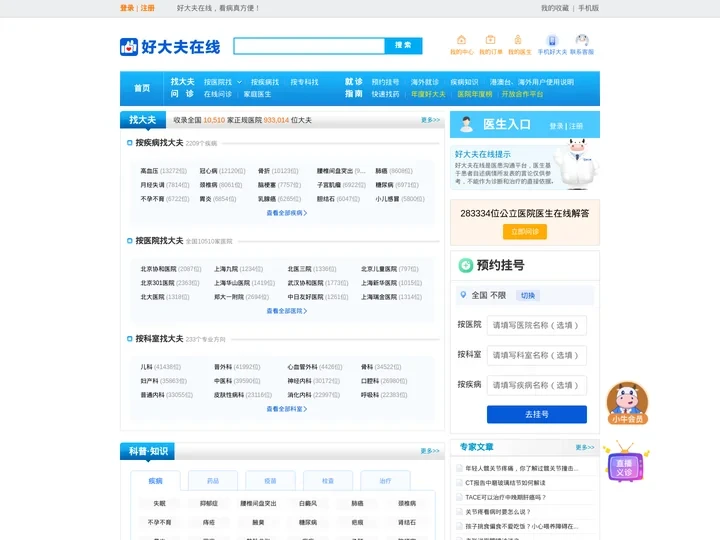Open 失眠 topic in 科普 grid
This screenshot has height=540, width=720.
click(159, 503)
